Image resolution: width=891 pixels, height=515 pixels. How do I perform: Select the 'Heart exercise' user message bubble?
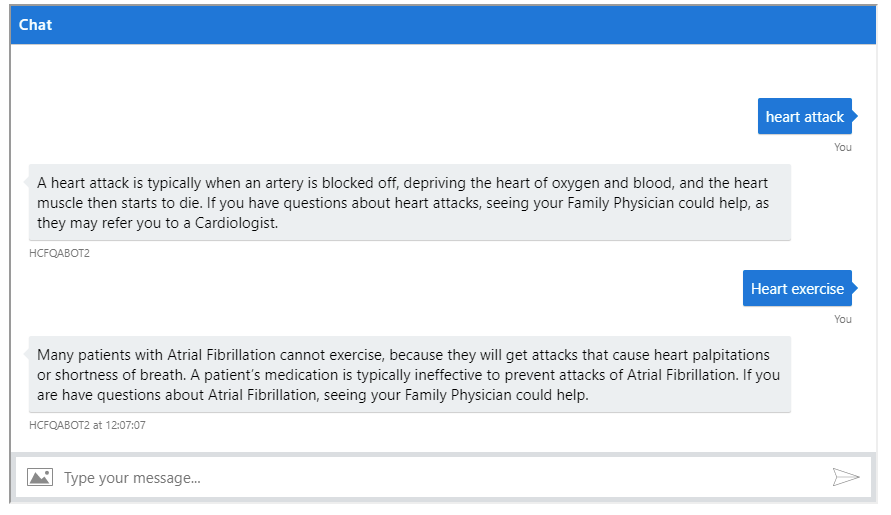coord(797,288)
